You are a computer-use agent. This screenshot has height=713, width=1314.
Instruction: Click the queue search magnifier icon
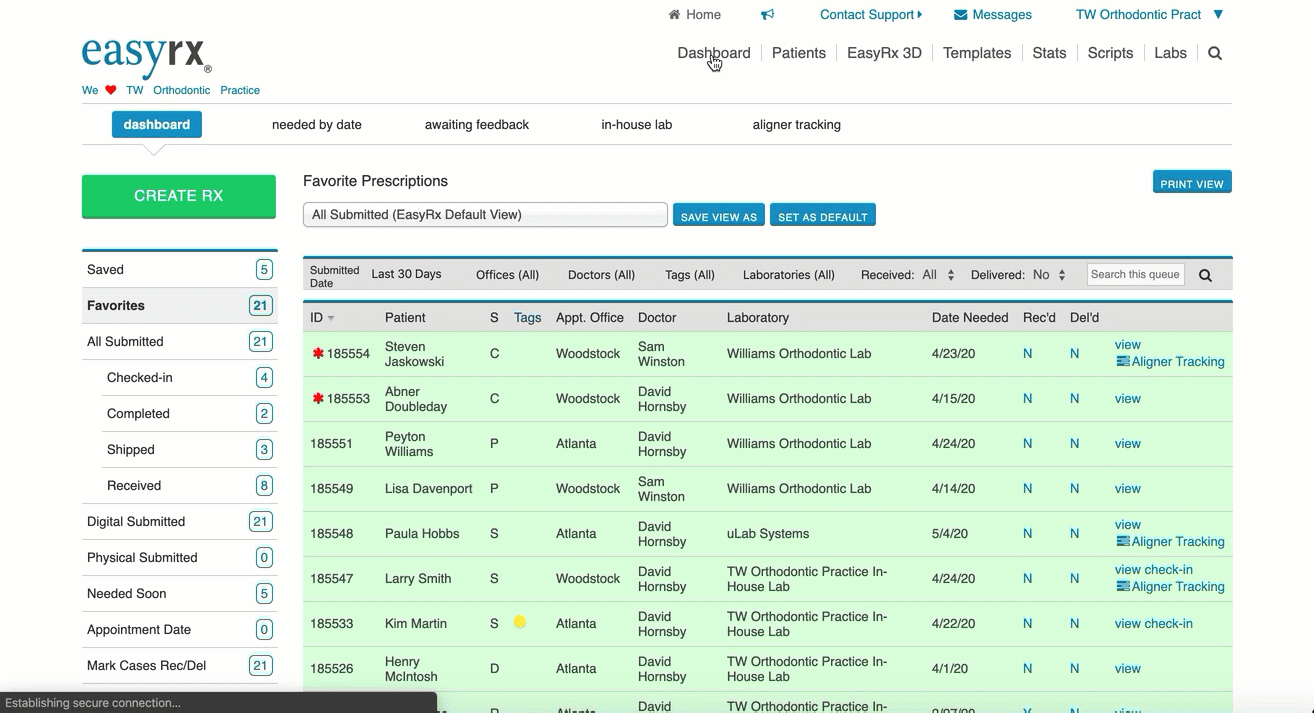[1205, 275]
